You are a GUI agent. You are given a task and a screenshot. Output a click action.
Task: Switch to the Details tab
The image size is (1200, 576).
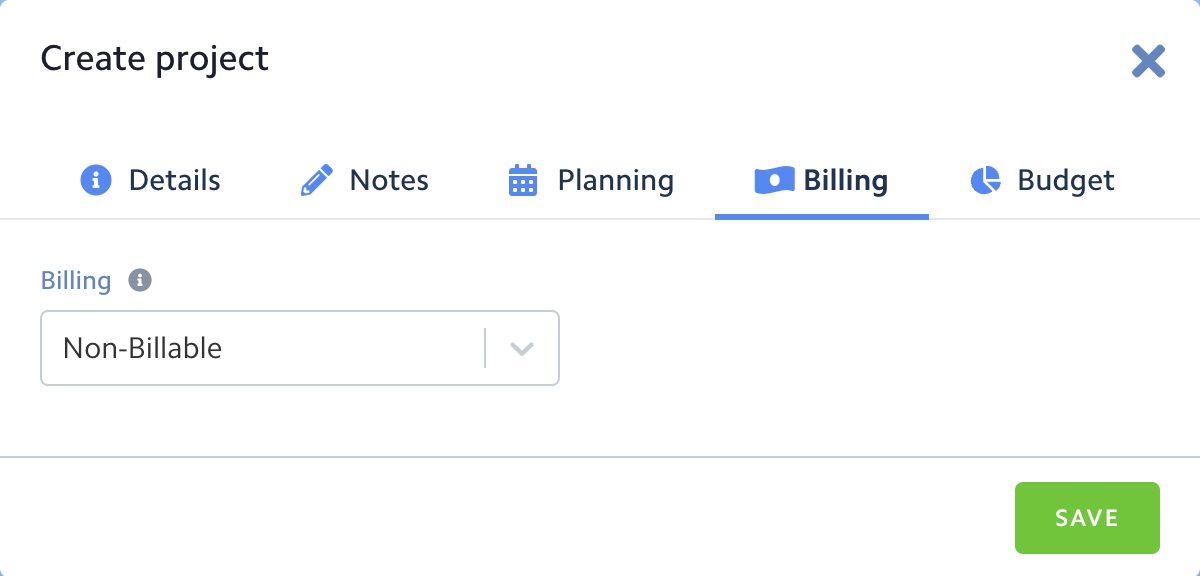pos(175,180)
